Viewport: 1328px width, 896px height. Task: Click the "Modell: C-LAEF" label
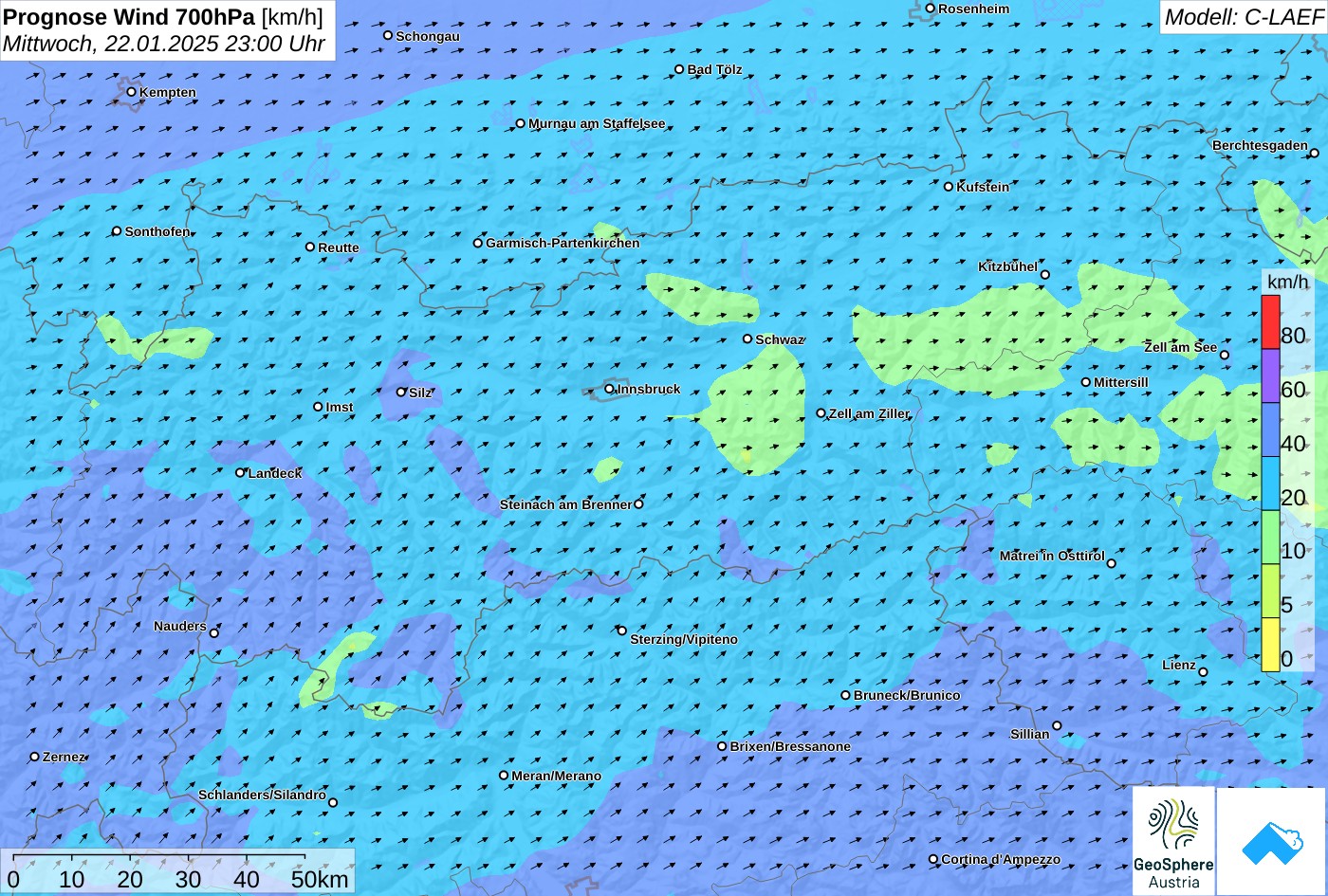pos(1243,16)
